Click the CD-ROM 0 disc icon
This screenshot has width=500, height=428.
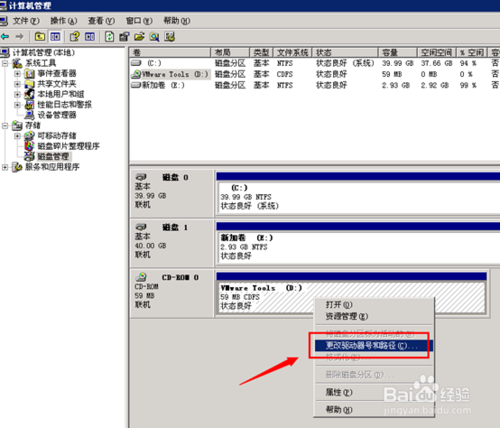tap(141, 277)
